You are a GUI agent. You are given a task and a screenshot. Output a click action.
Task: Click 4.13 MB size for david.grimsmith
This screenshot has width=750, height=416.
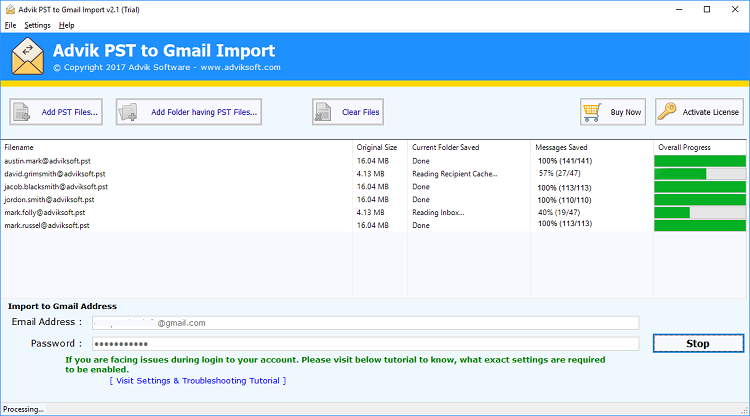click(371, 174)
